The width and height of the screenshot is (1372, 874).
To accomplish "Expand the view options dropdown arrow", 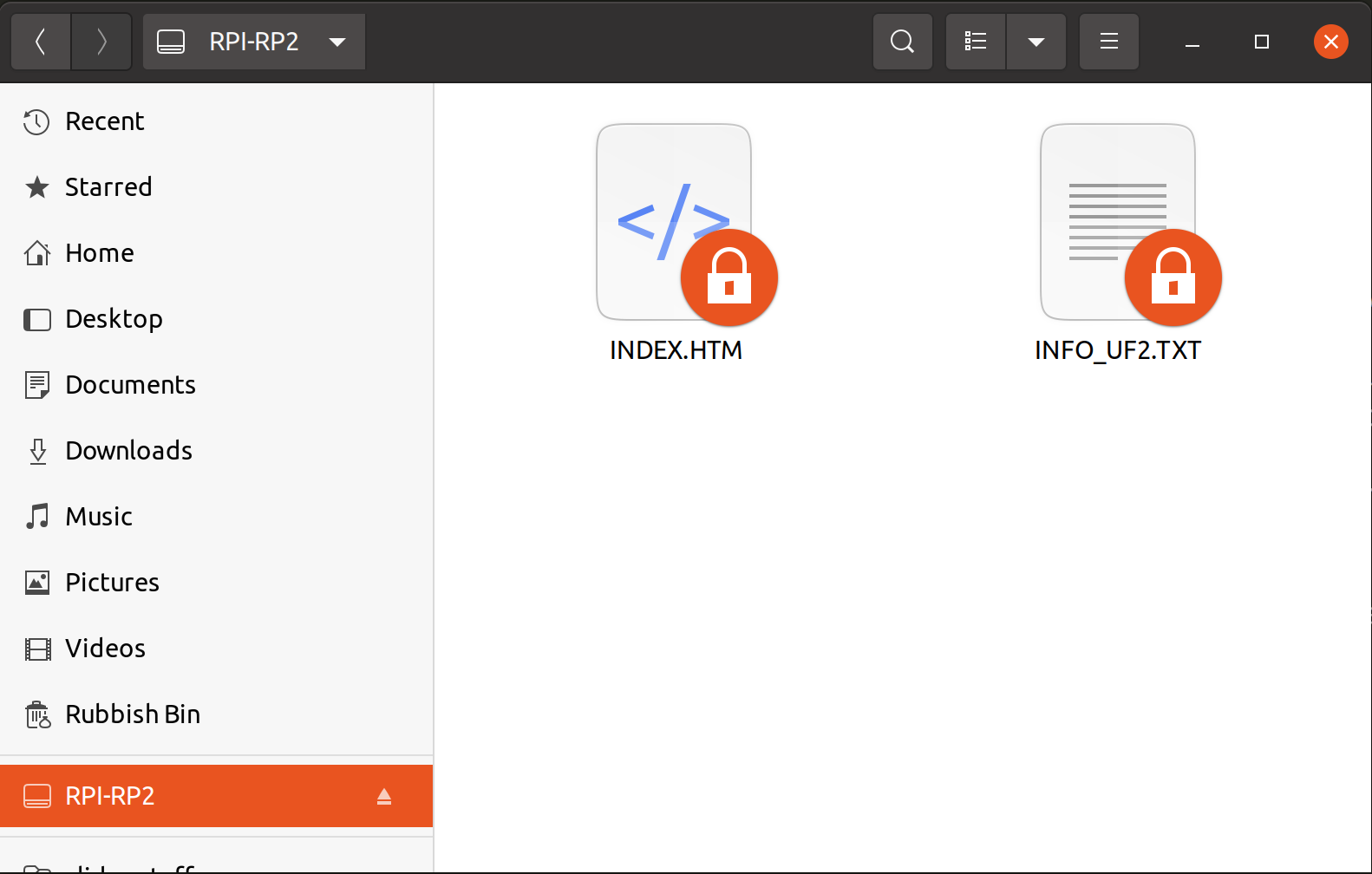I will 1036,42.
